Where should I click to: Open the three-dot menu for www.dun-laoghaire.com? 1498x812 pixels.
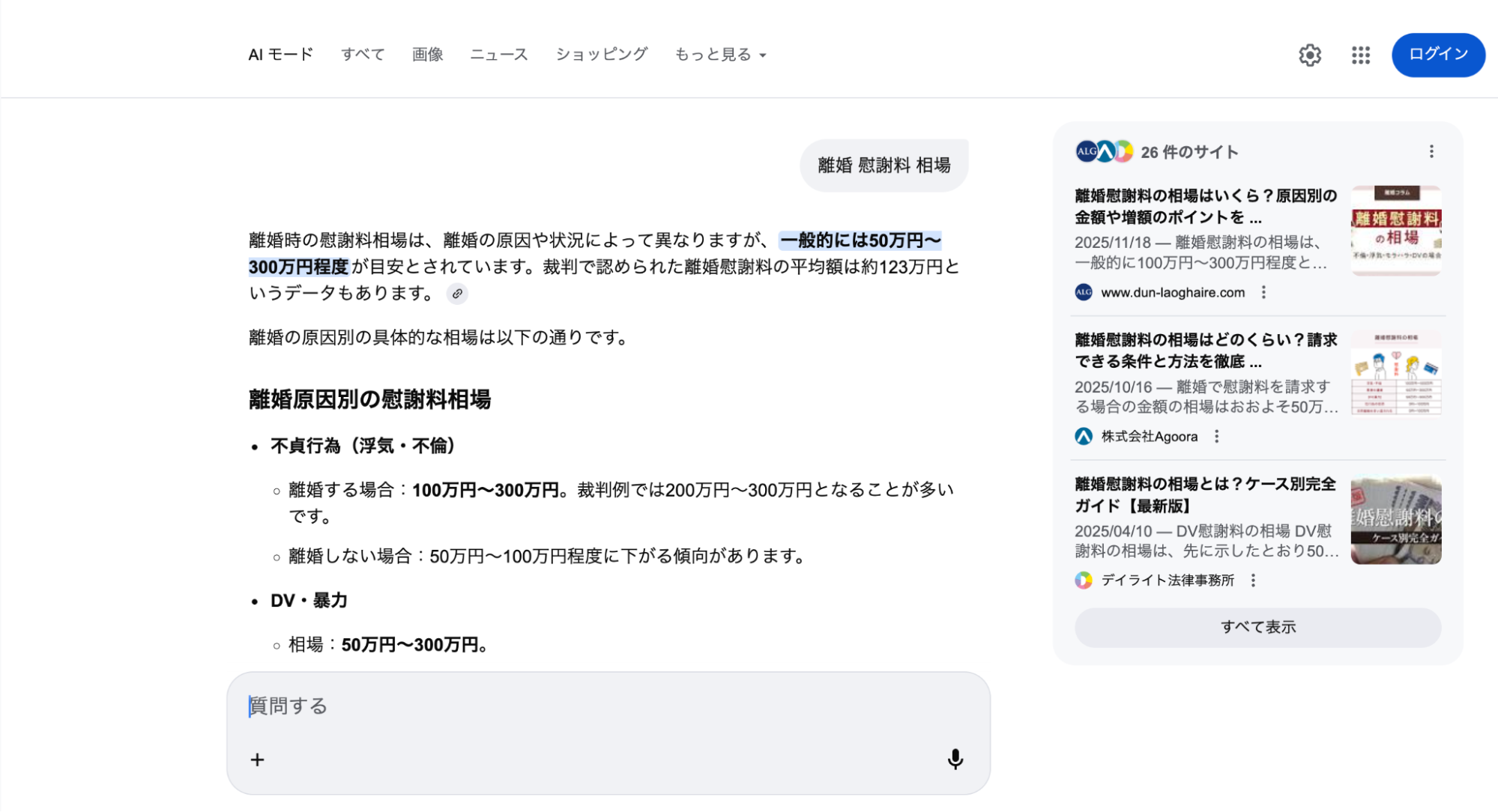1263,293
